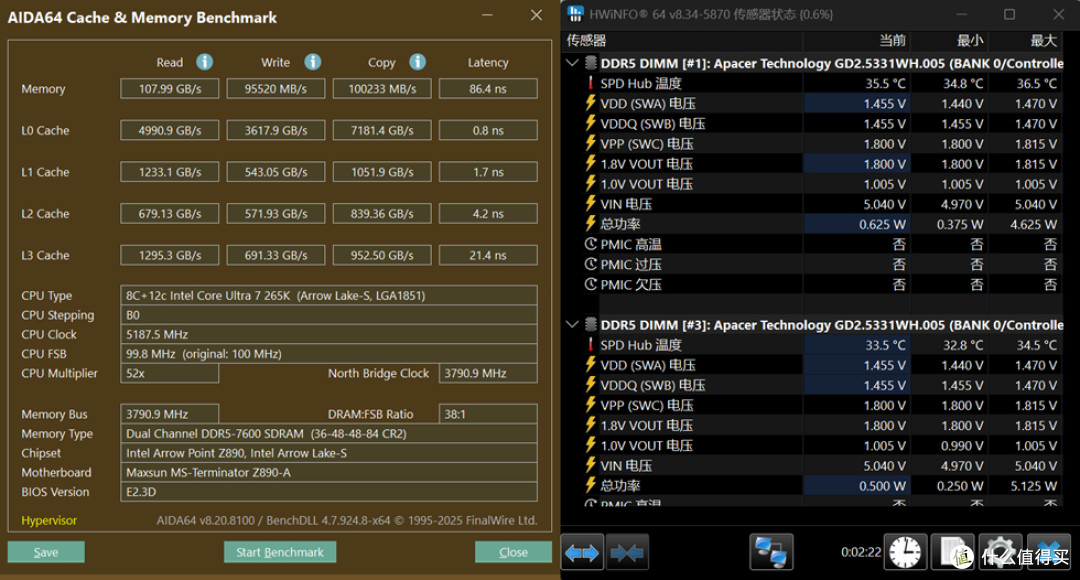The height and width of the screenshot is (580, 1080).
Task: Click thermometer icon of DIMM #1 SPD Hub
Action: 590,83
